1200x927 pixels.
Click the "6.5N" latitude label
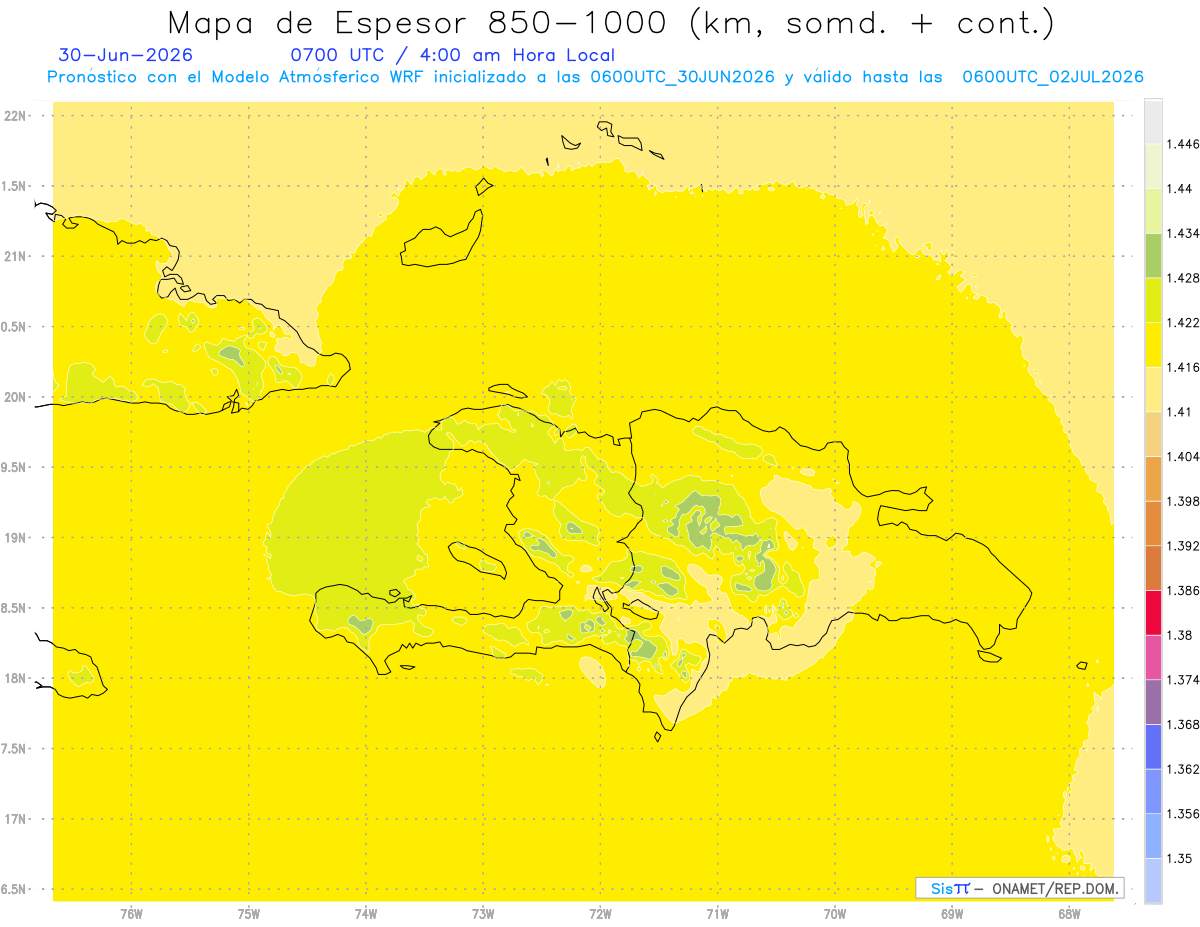click(x=15, y=889)
